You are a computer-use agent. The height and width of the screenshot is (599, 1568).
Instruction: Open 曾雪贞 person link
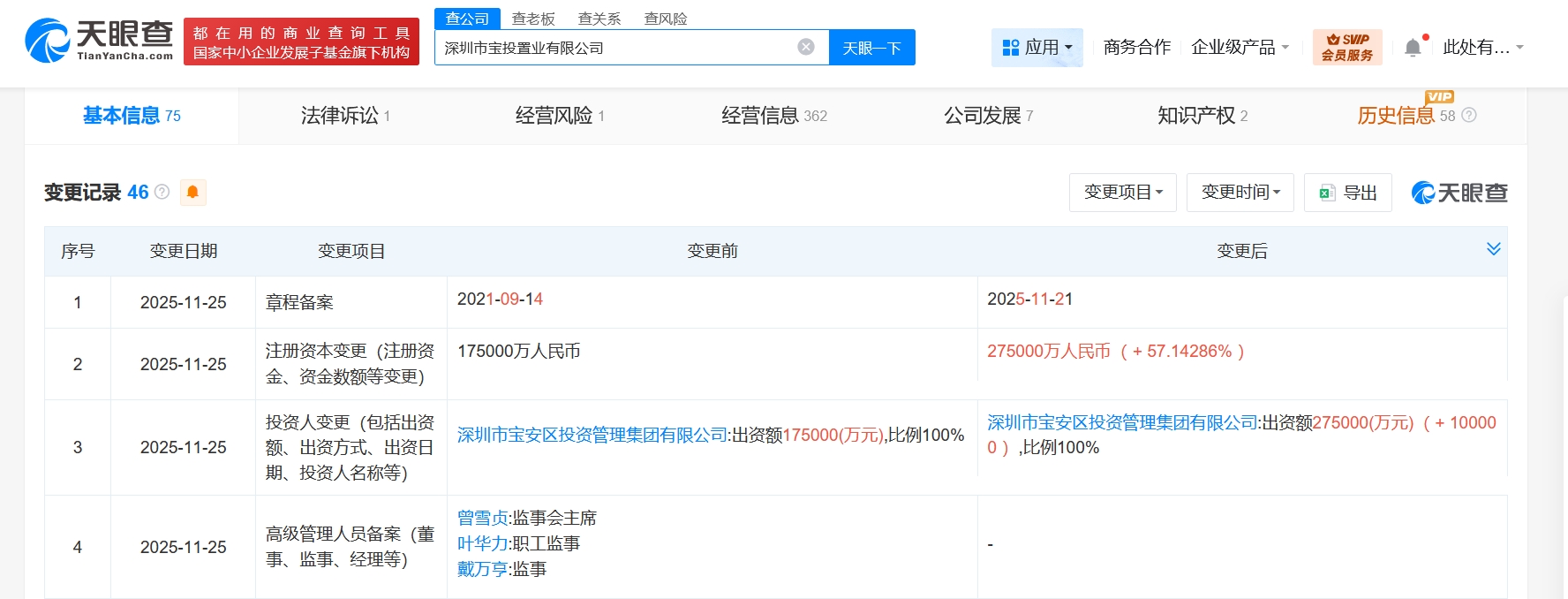pos(482,518)
